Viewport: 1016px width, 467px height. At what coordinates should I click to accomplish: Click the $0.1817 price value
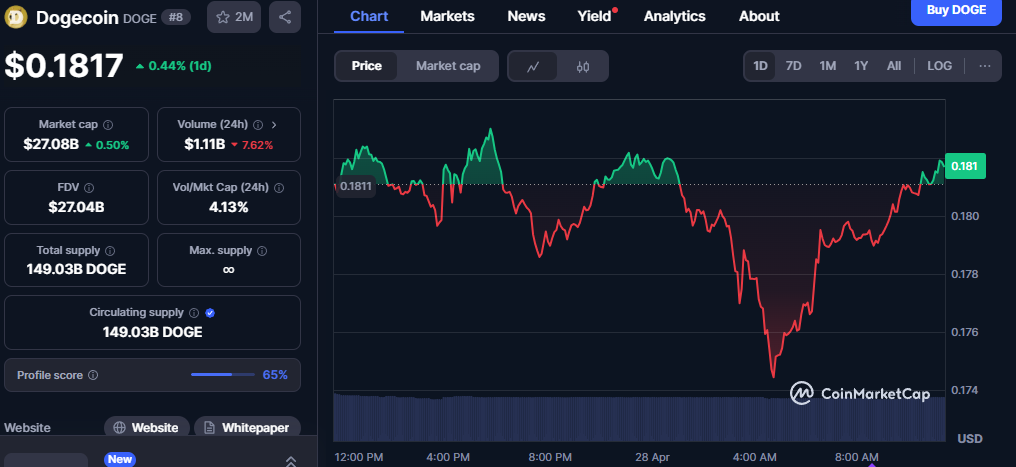pos(64,66)
